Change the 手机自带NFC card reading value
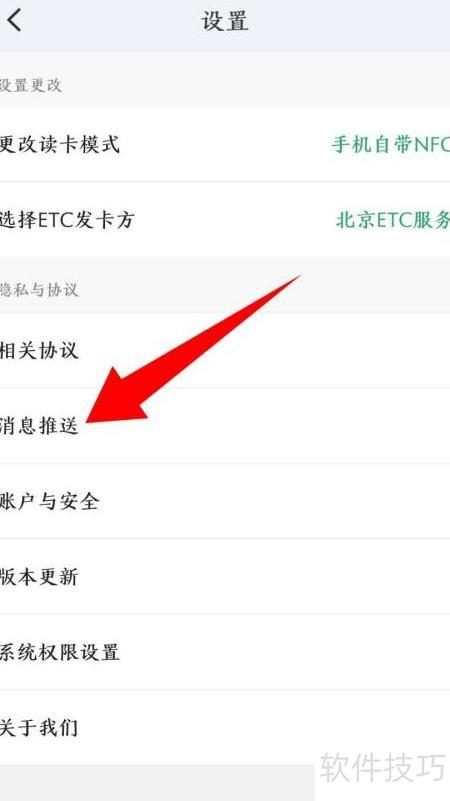The height and width of the screenshot is (801, 450). [x=390, y=145]
